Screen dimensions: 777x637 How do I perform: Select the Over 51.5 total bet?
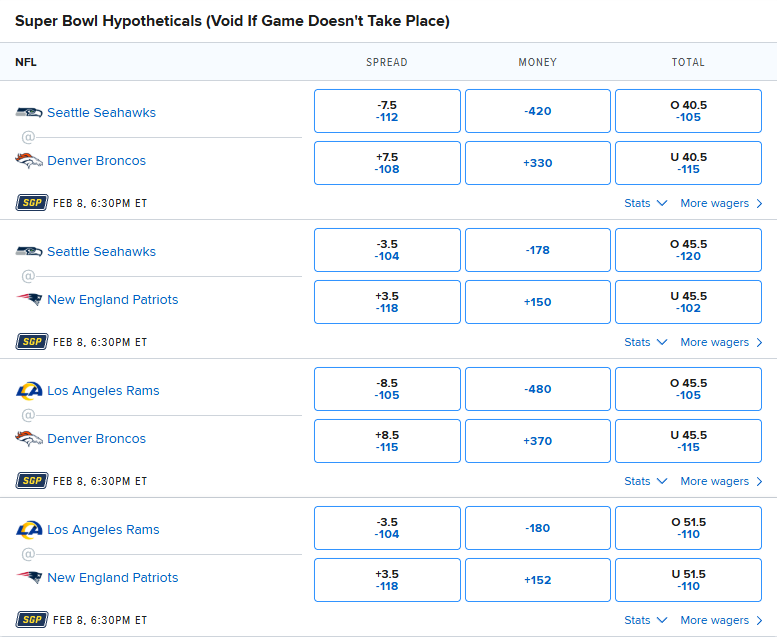688,528
